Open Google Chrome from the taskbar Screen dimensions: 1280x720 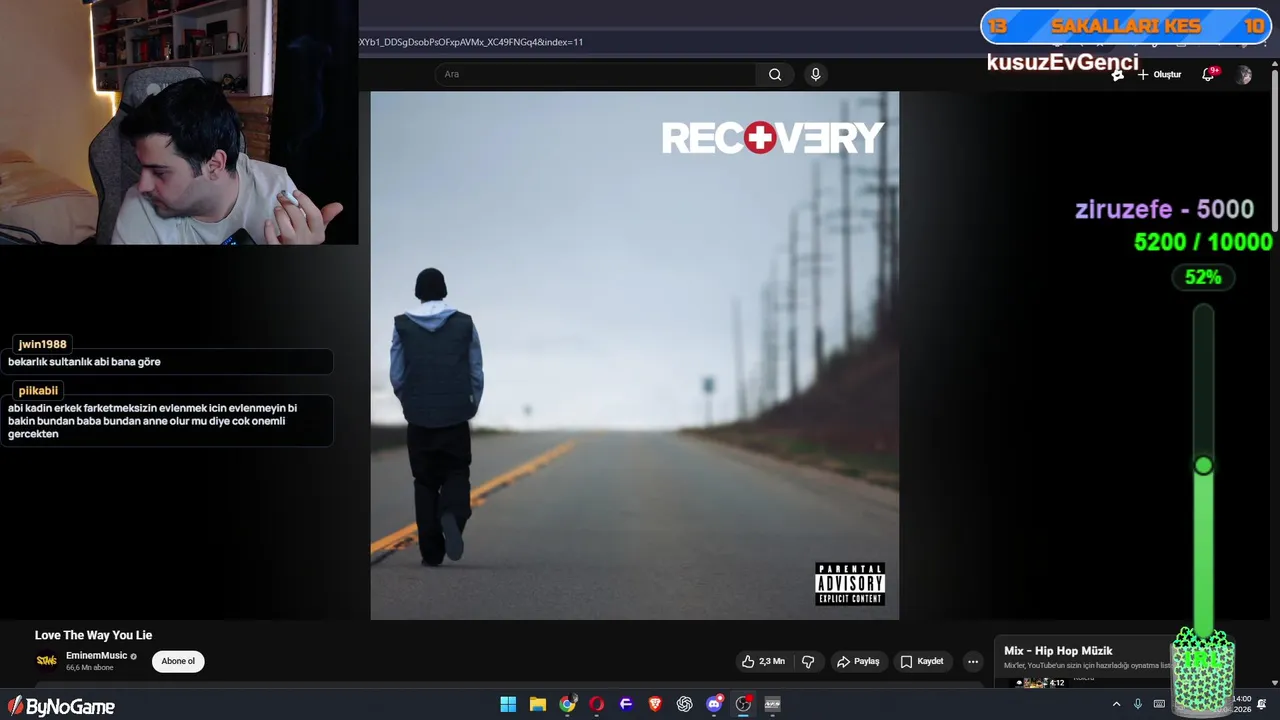point(567,704)
